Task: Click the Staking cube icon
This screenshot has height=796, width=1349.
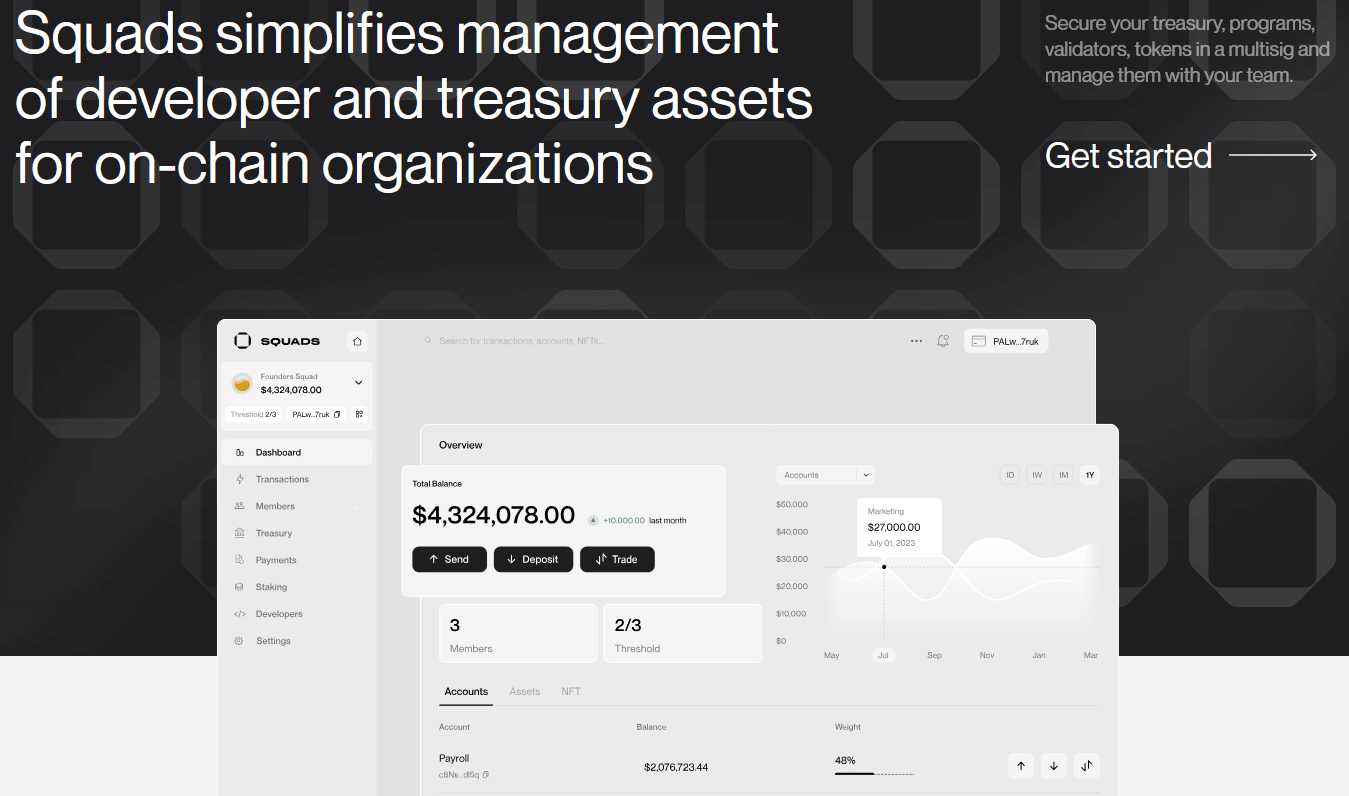Action: pos(240,587)
